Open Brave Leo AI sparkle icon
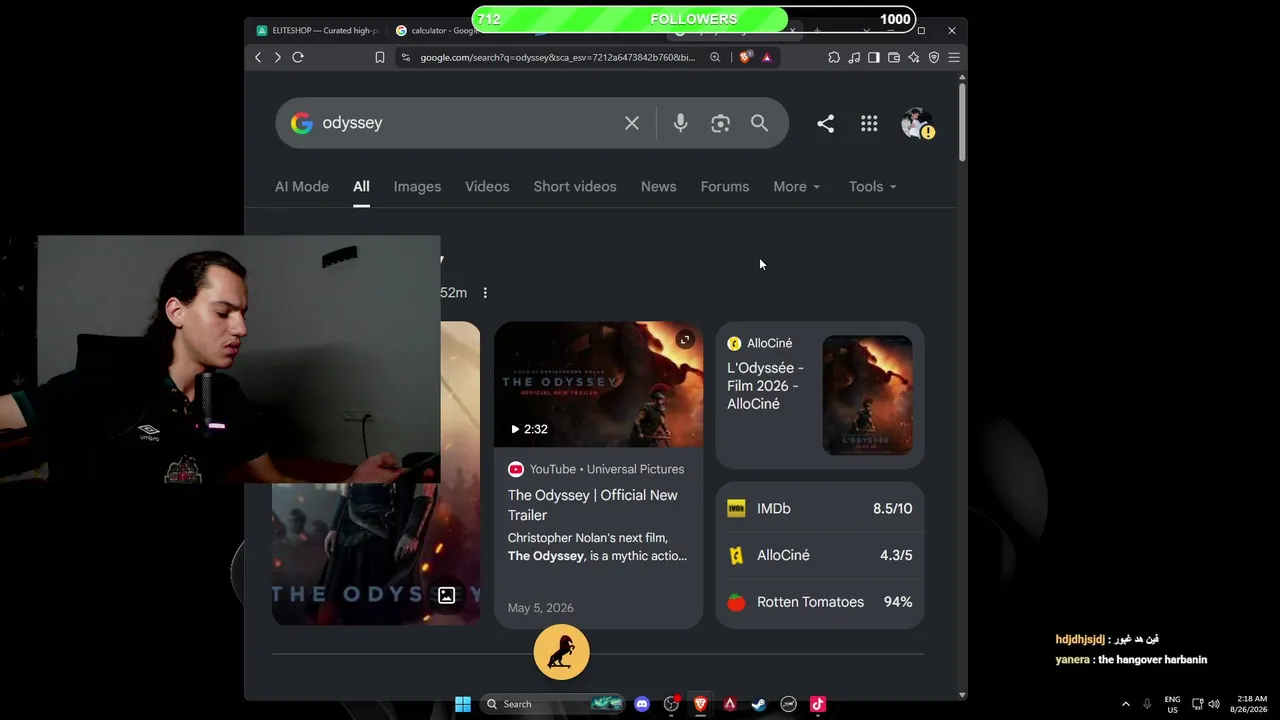 point(914,58)
